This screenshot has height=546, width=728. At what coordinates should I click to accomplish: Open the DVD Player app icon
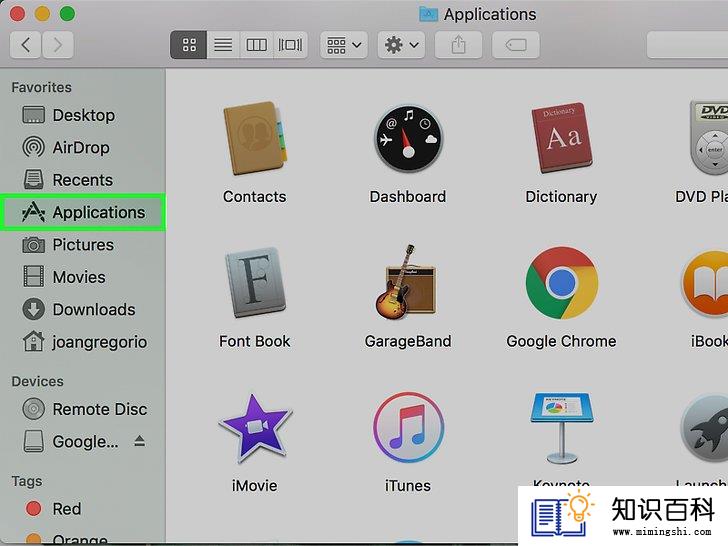coord(709,138)
